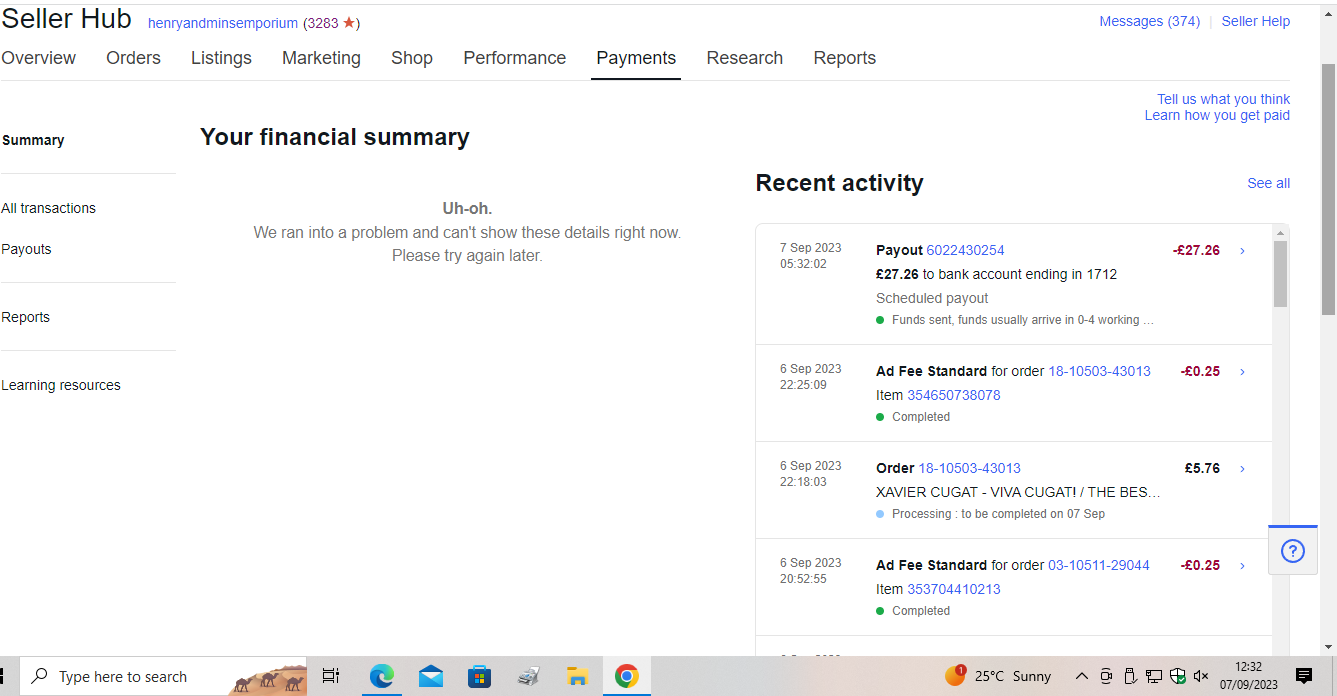The height and width of the screenshot is (696, 1337).
Task: Open Microsoft Store from the taskbar
Action: click(x=479, y=676)
